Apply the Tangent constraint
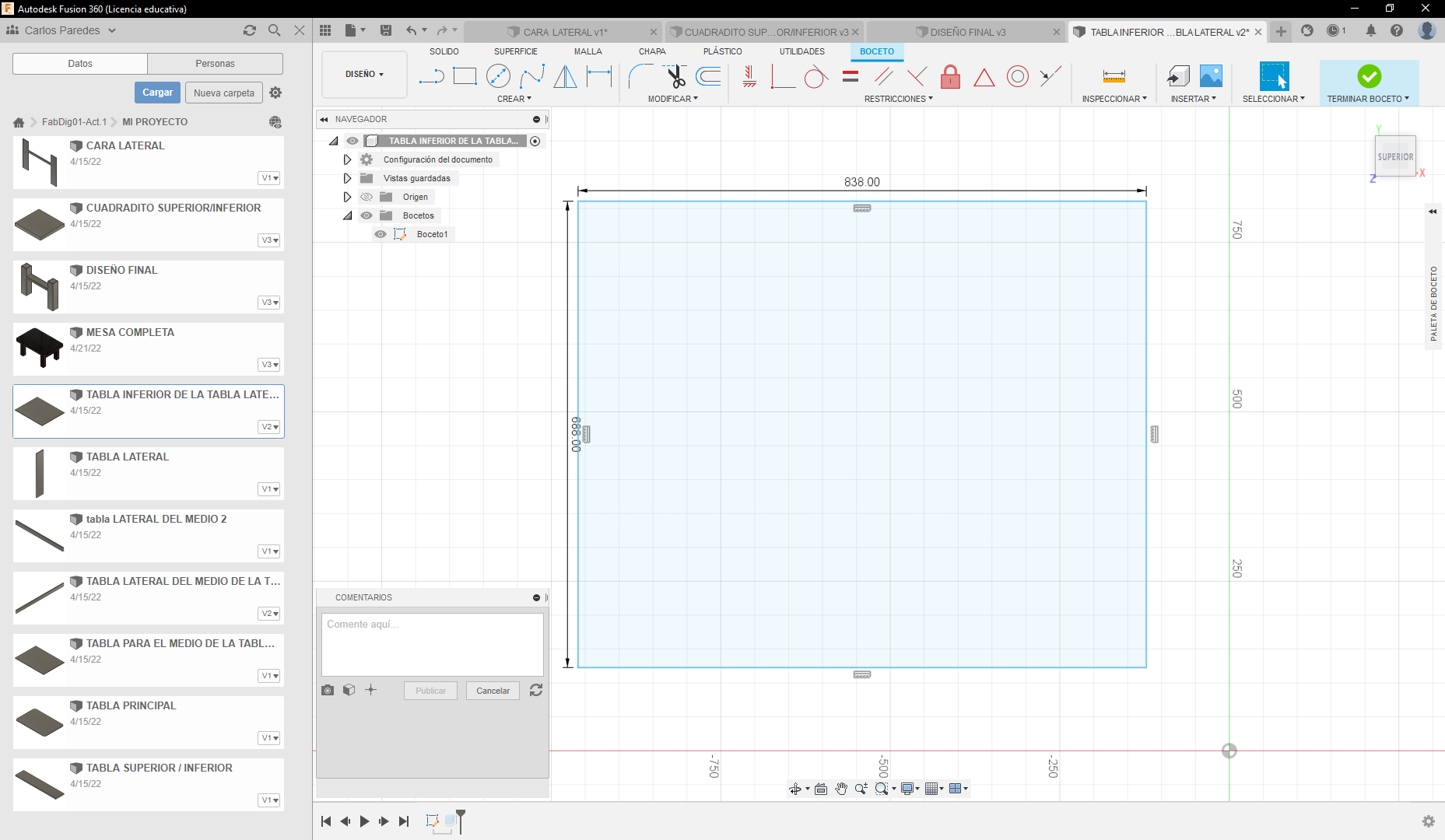 815,76
